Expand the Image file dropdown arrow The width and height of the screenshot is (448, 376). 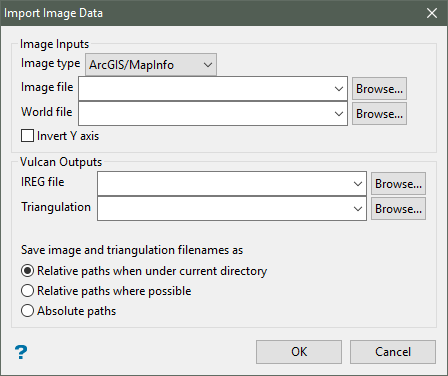point(339,89)
